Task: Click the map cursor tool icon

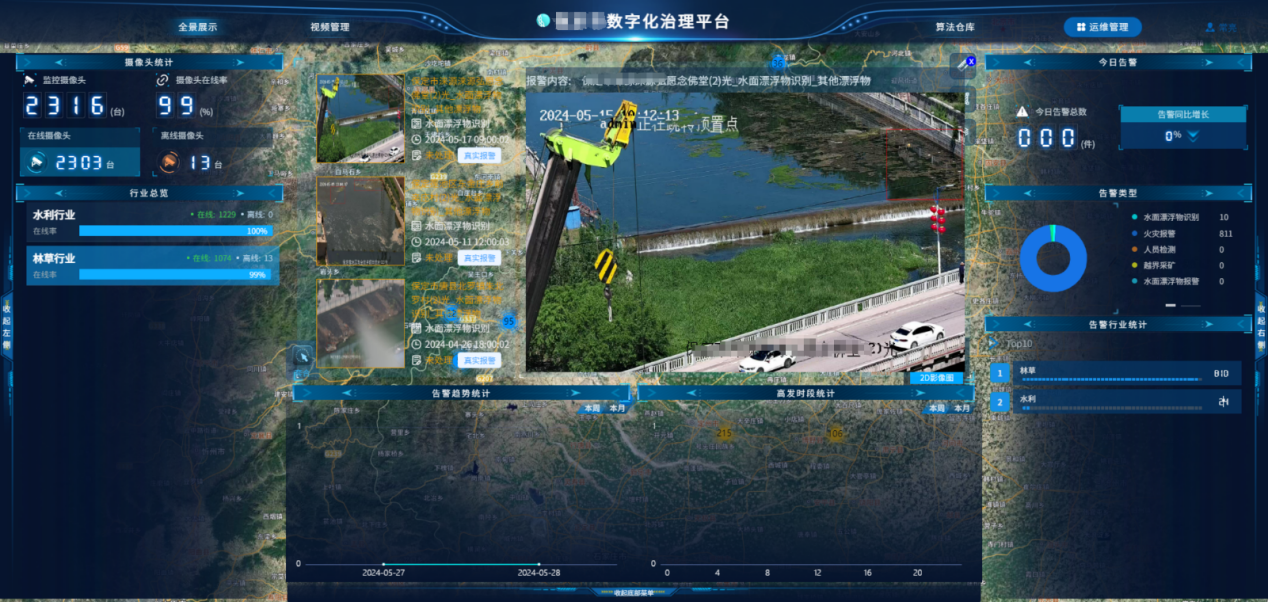Action: [302, 355]
